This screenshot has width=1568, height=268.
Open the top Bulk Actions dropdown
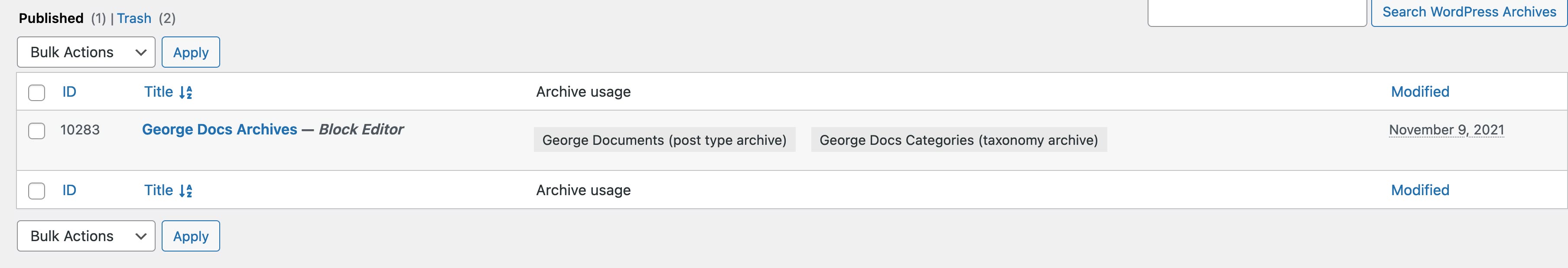coord(86,52)
